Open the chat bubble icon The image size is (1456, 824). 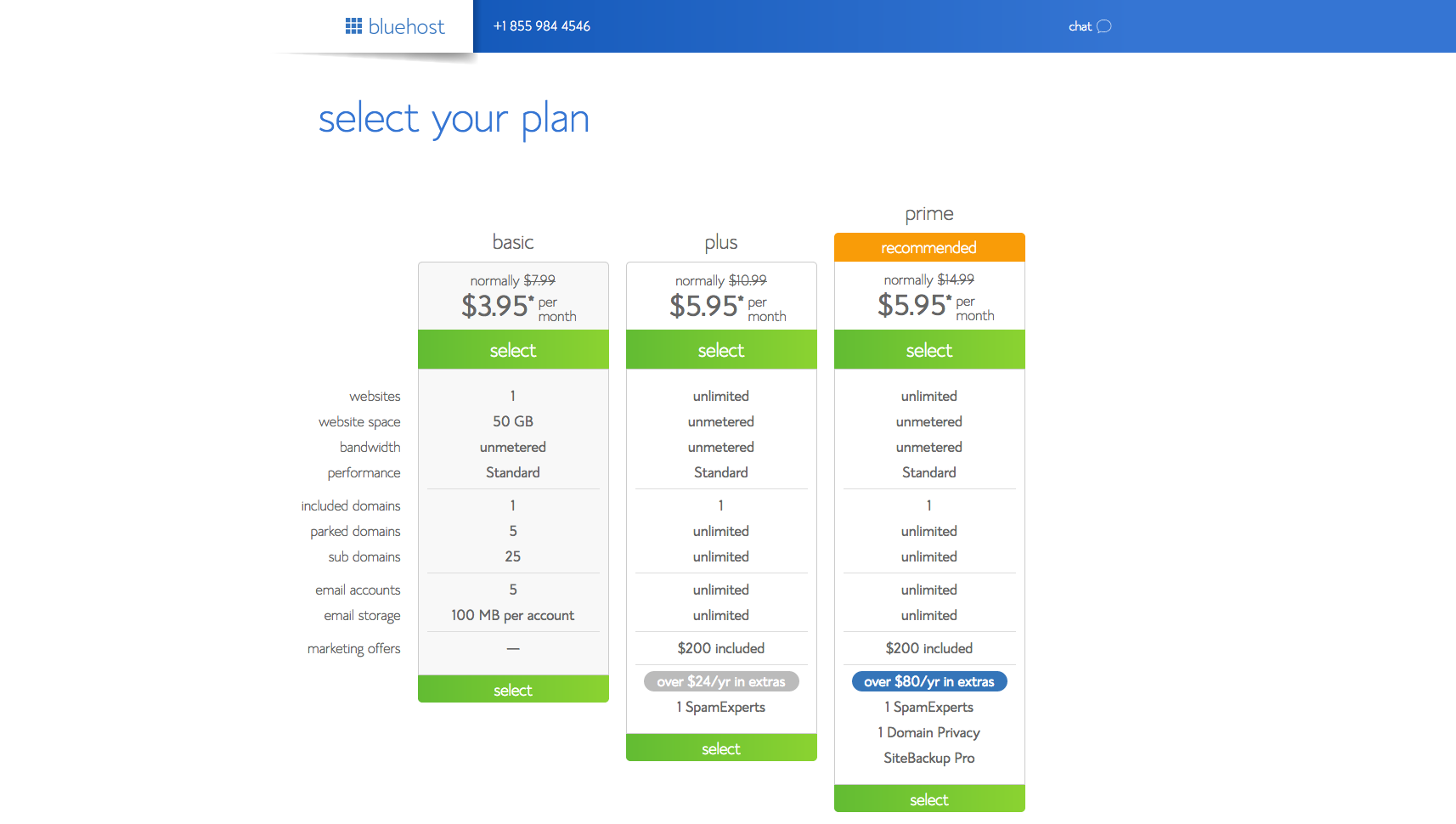1104,26
